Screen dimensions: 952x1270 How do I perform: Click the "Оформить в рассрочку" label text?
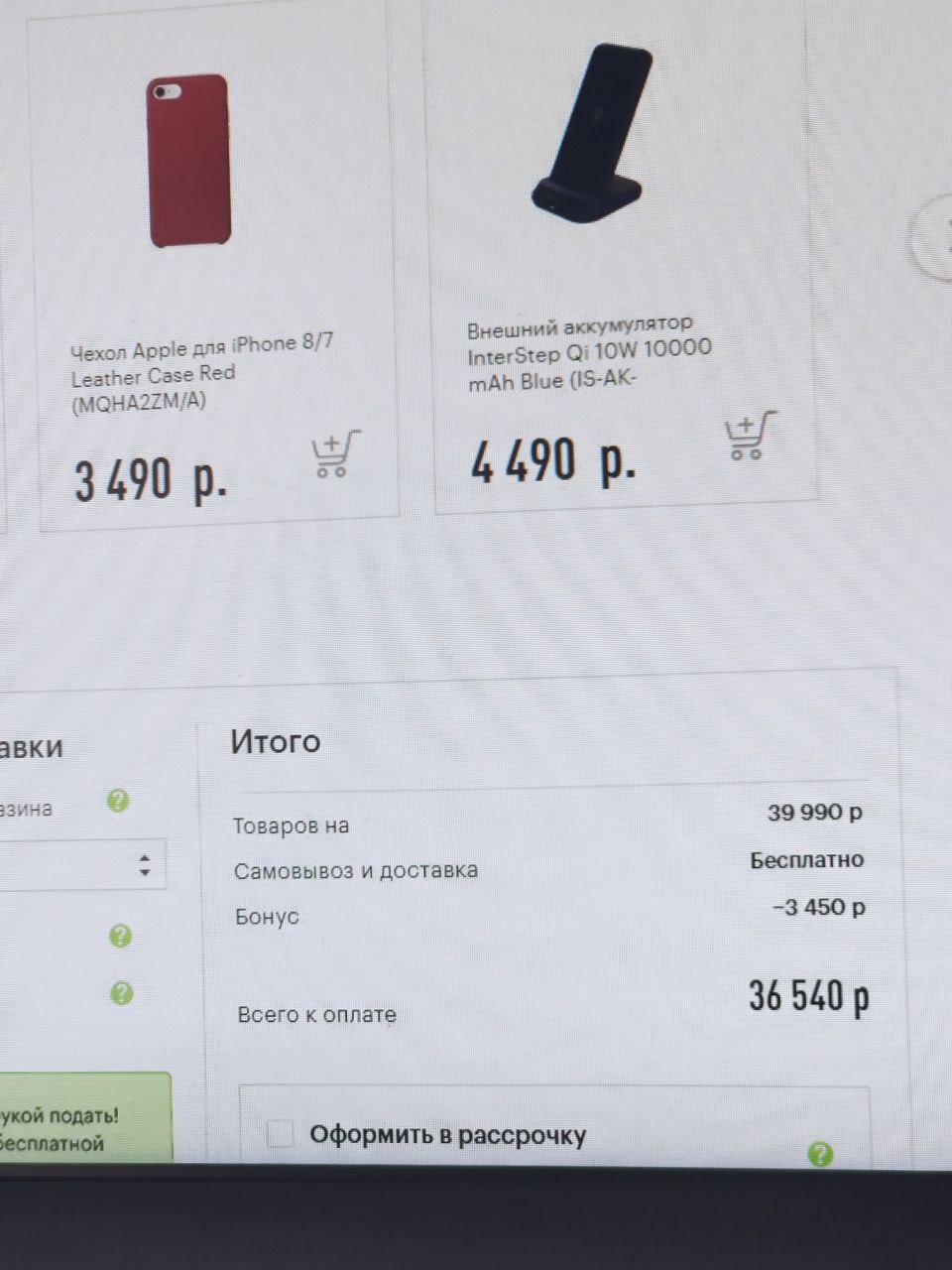click(x=447, y=1135)
